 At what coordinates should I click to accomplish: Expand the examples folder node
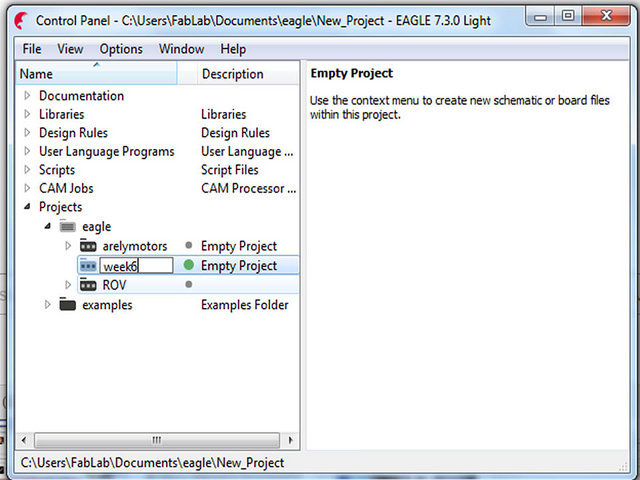coord(48,304)
